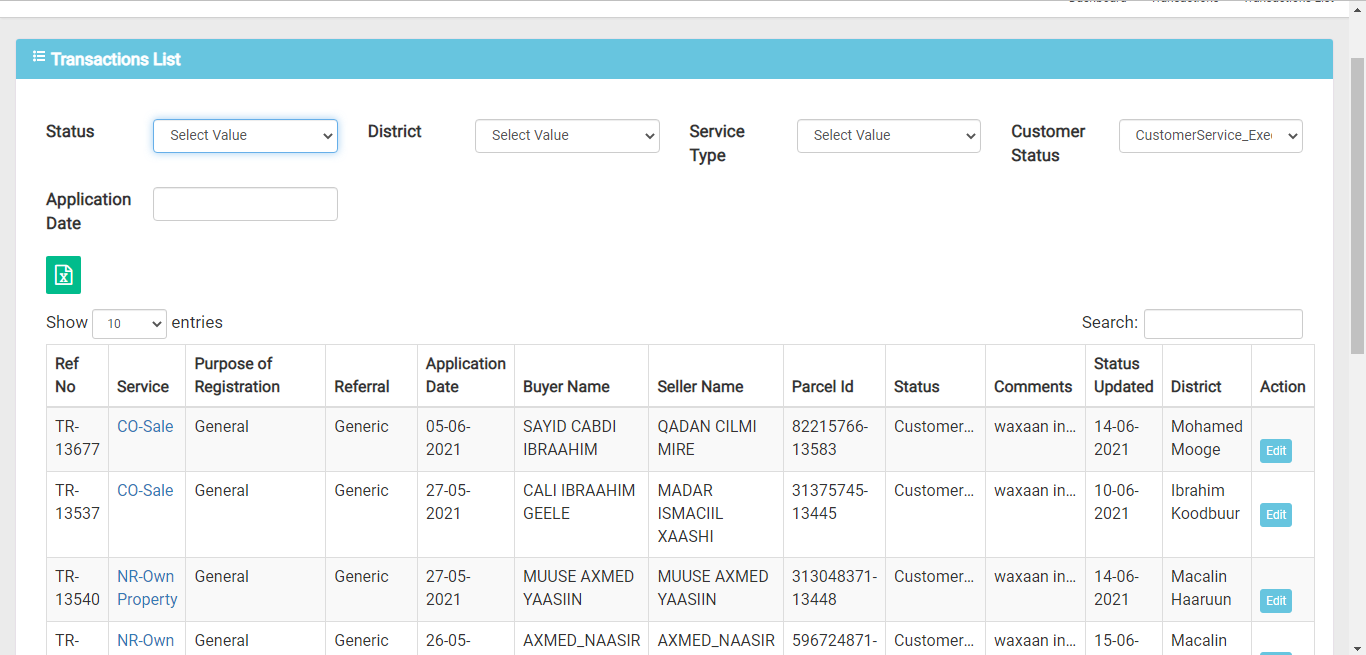Screen dimensions: 1366x655
Task: Select parcel id 31375745-13445
Action: [x=835, y=514]
